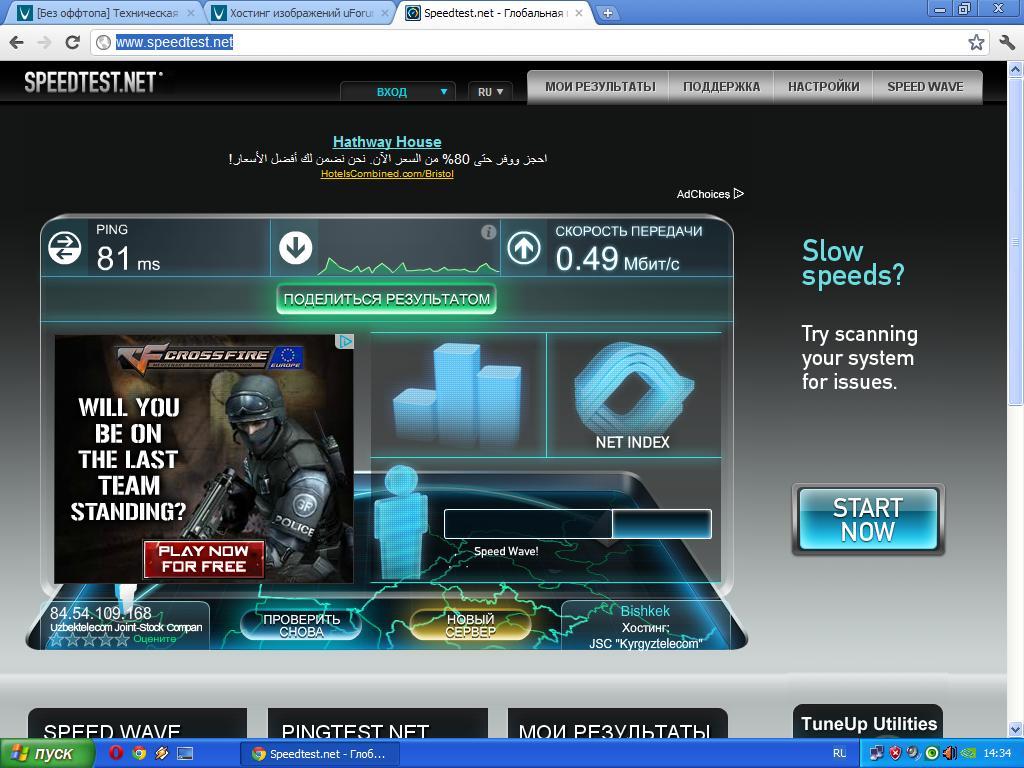Open the network connections tray icon
The height and width of the screenshot is (768, 1024).
coord(876,754)
